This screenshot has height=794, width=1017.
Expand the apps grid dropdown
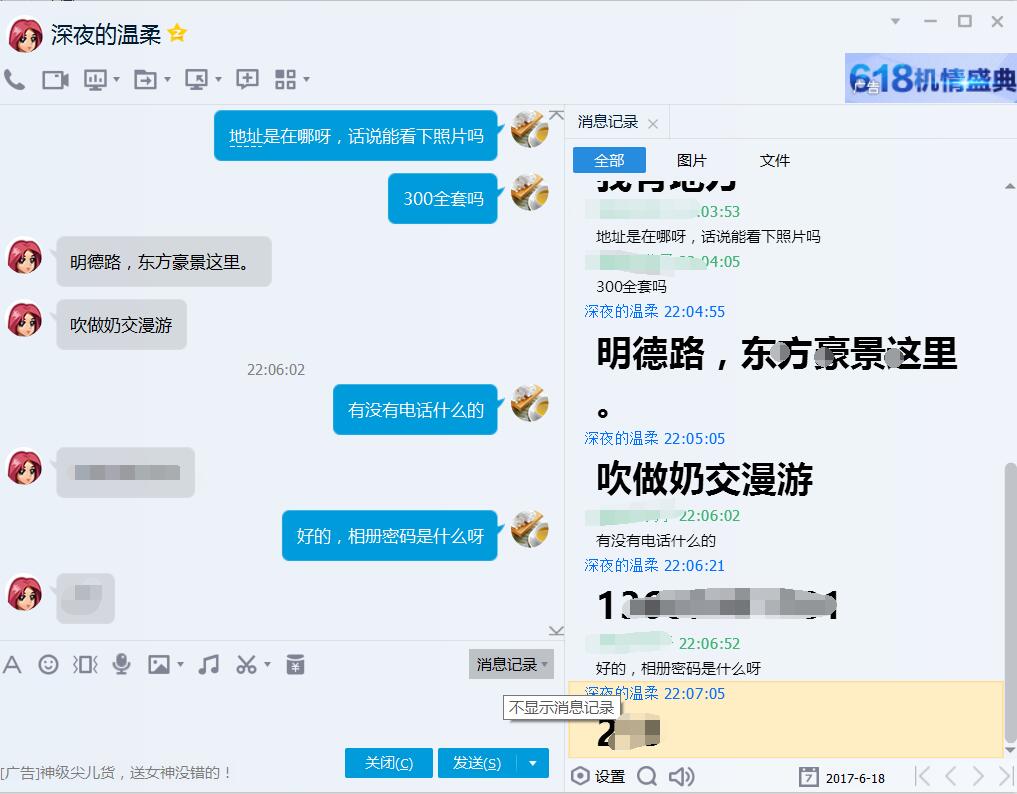click(306, 80)
